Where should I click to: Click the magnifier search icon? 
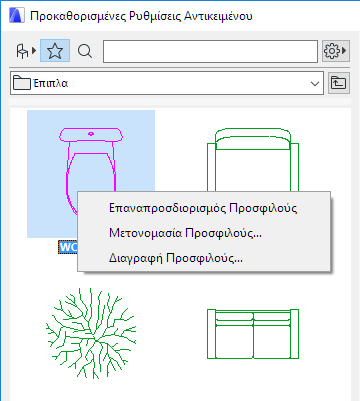point(85,51)
